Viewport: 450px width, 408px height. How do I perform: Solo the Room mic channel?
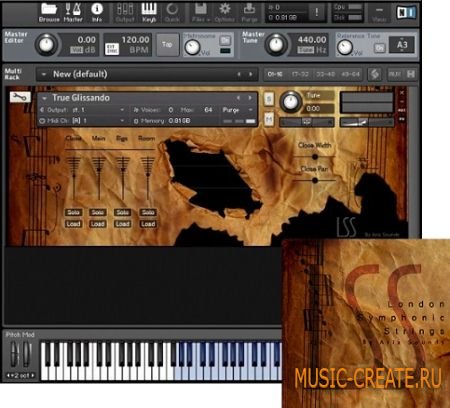click(x=148, y=212)
